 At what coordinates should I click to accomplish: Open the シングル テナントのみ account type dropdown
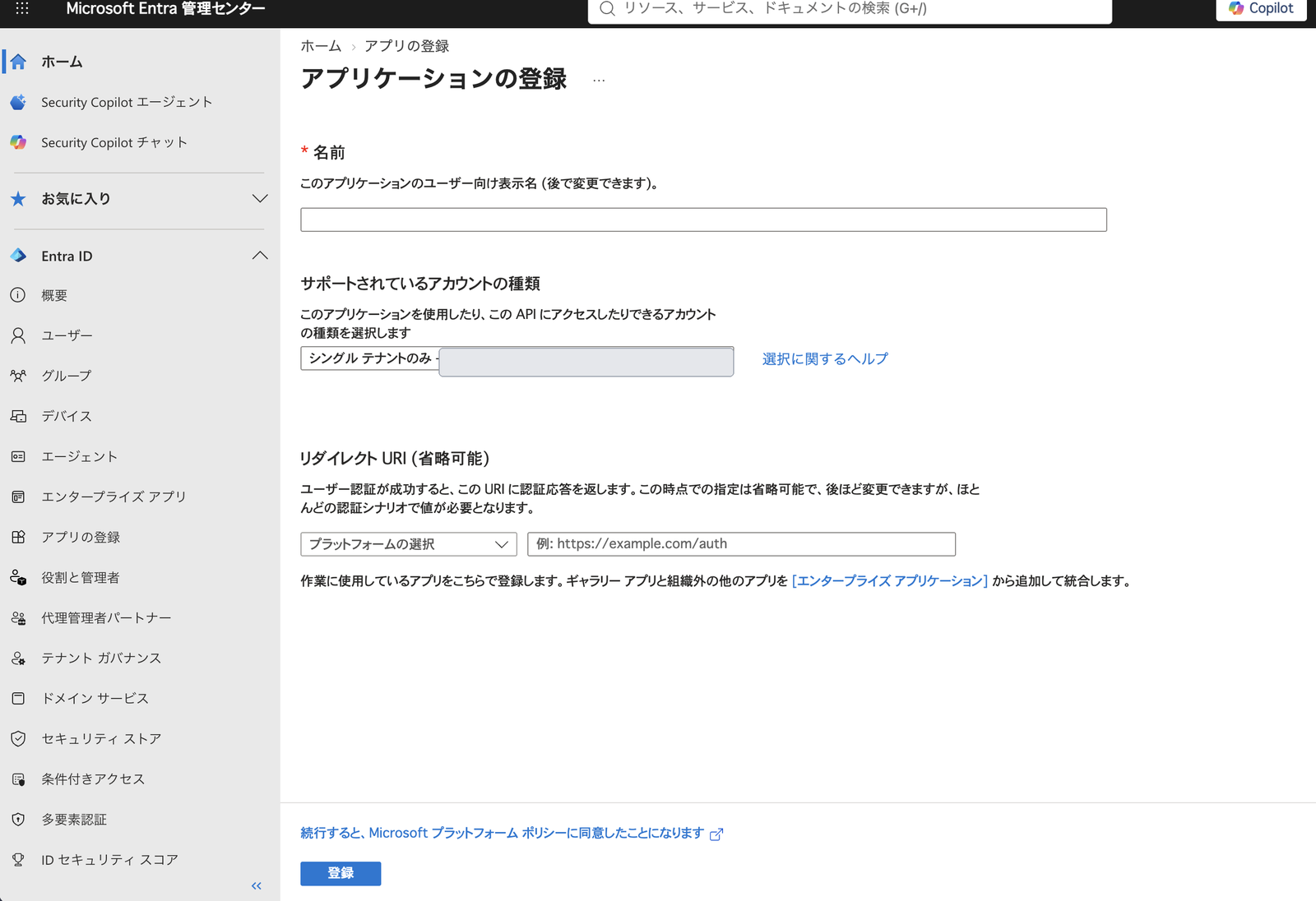coord(517,359)
